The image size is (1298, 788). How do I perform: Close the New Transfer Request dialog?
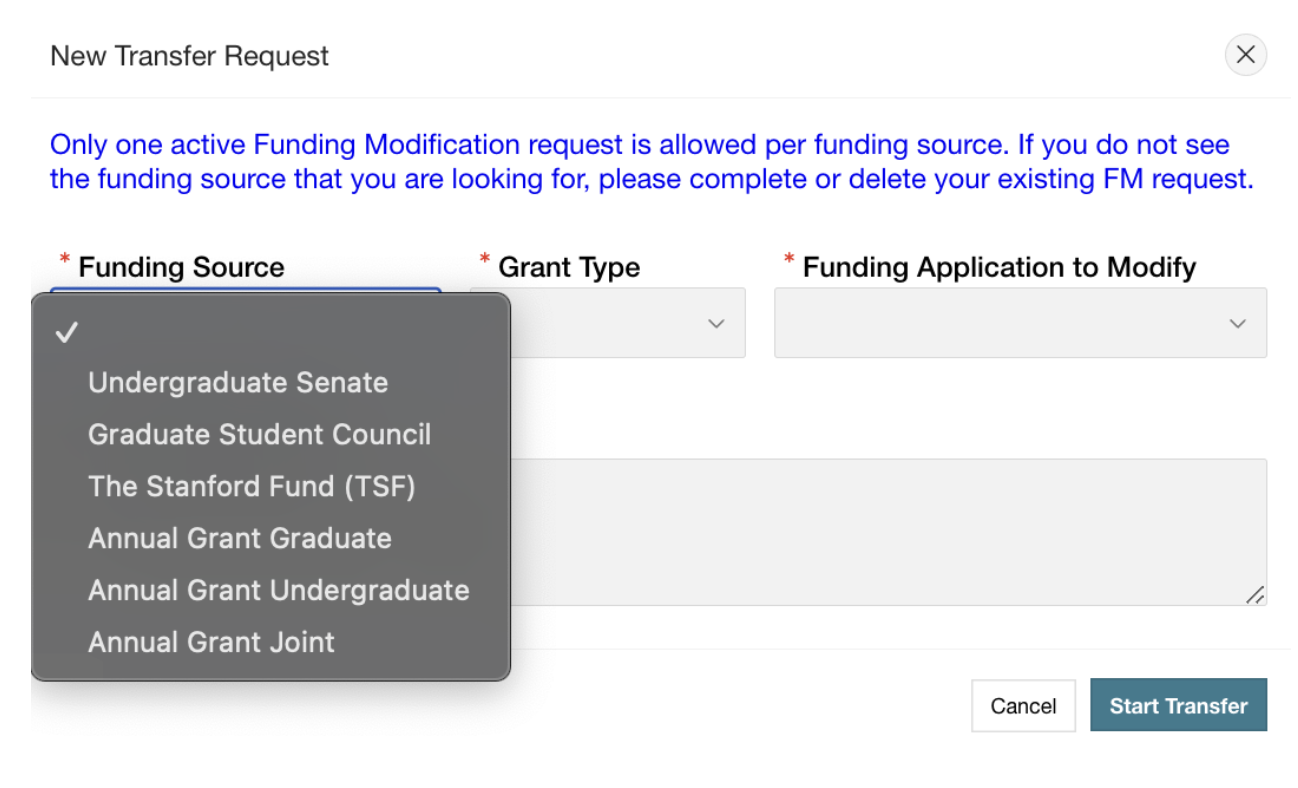point(1245,55)
